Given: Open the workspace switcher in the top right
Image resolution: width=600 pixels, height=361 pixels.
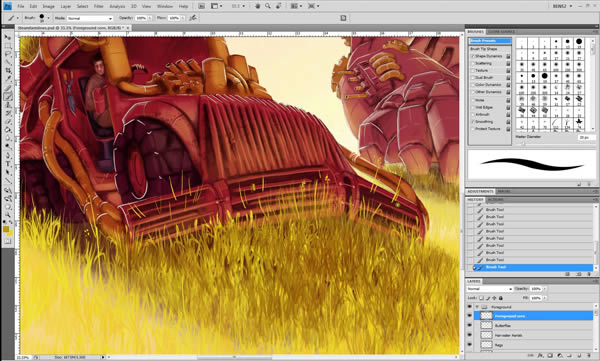Looking at the screenshot, I should click(x=562, y=6).
